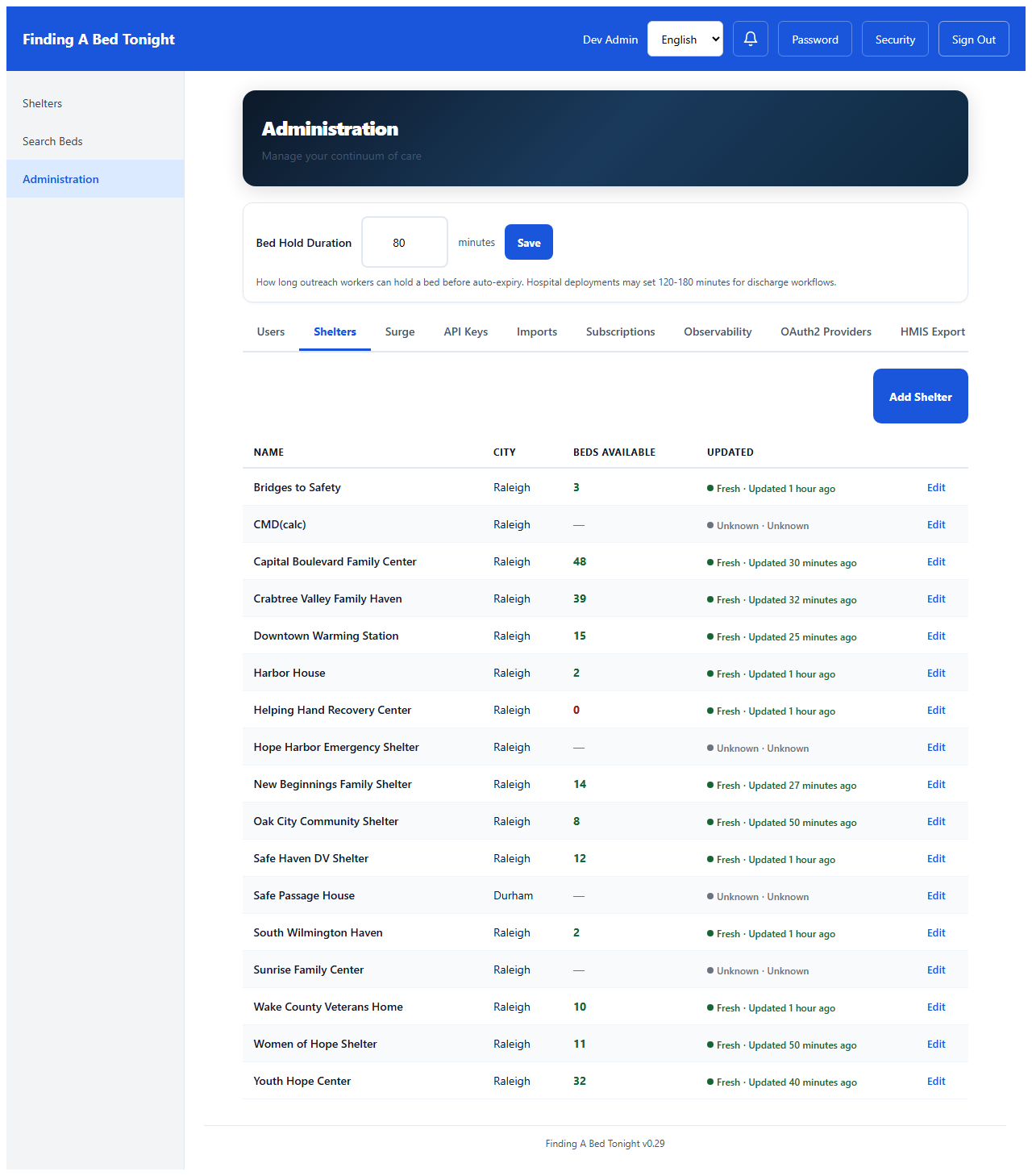Open the Observability tab
This screenshot has width=1032, height=1176.
pyautogui.click(x=717, y=332)
